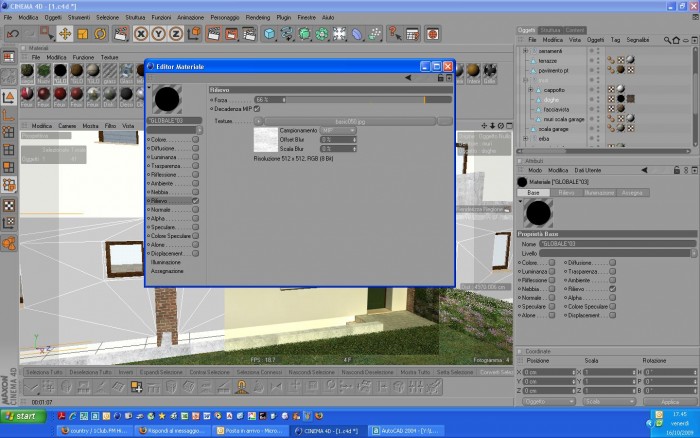Open the render settings clapperboard icon

tap(249, 34)
